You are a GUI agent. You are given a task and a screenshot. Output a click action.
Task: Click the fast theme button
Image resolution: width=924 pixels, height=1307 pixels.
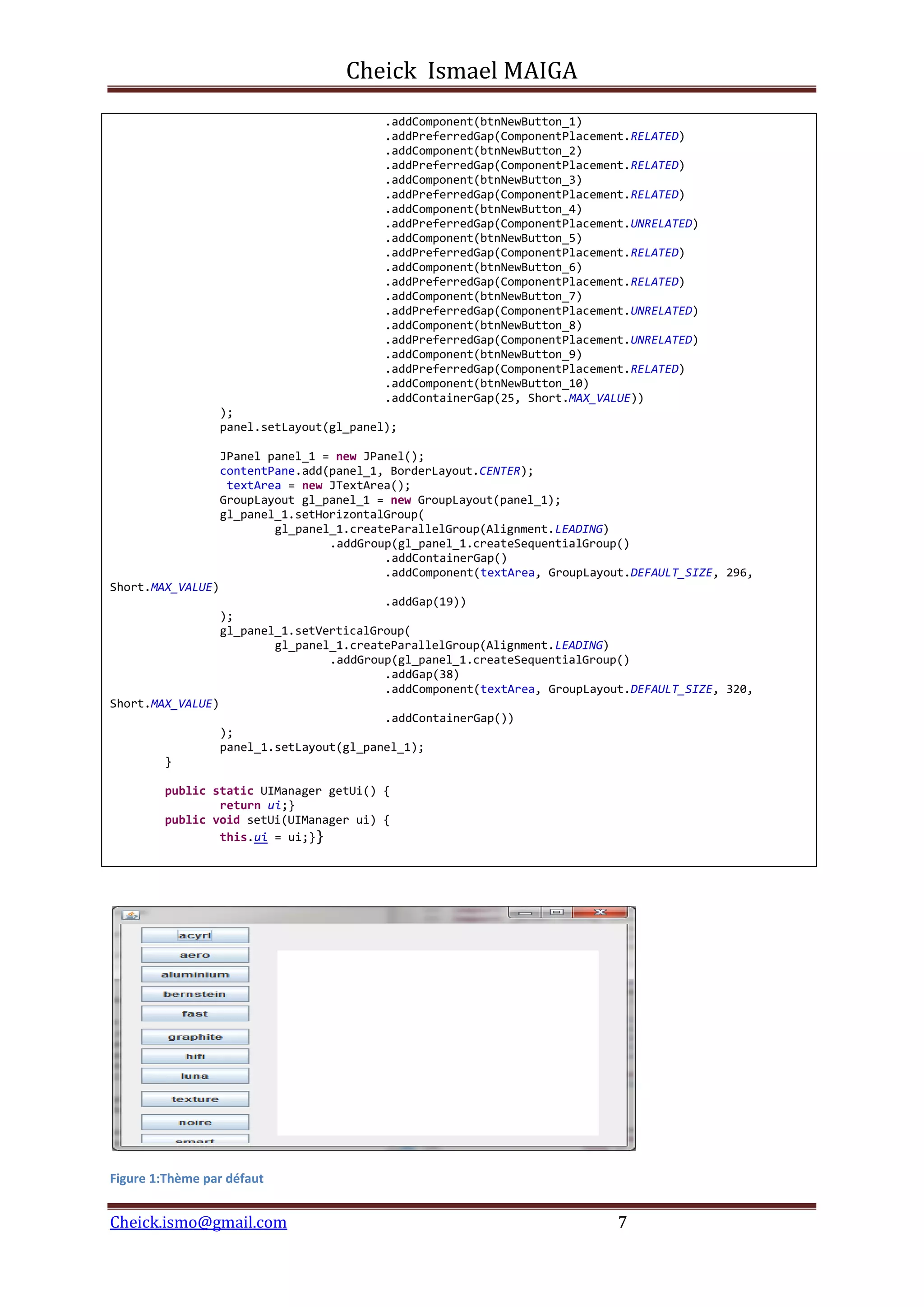194,1013
